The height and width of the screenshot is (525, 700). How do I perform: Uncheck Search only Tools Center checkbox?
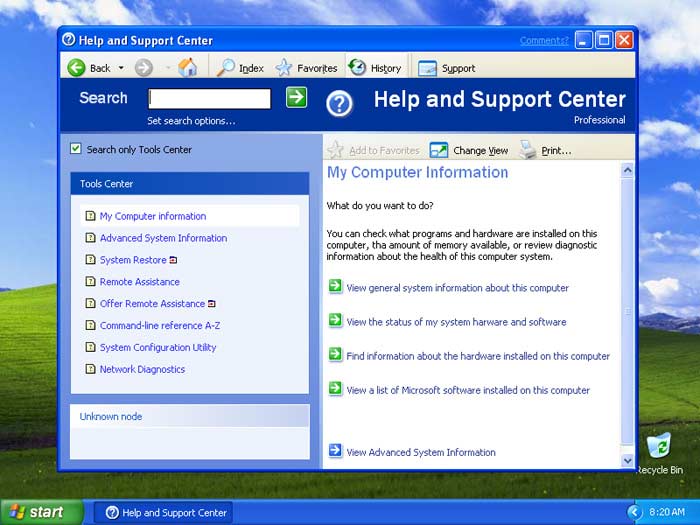[76, 149]
